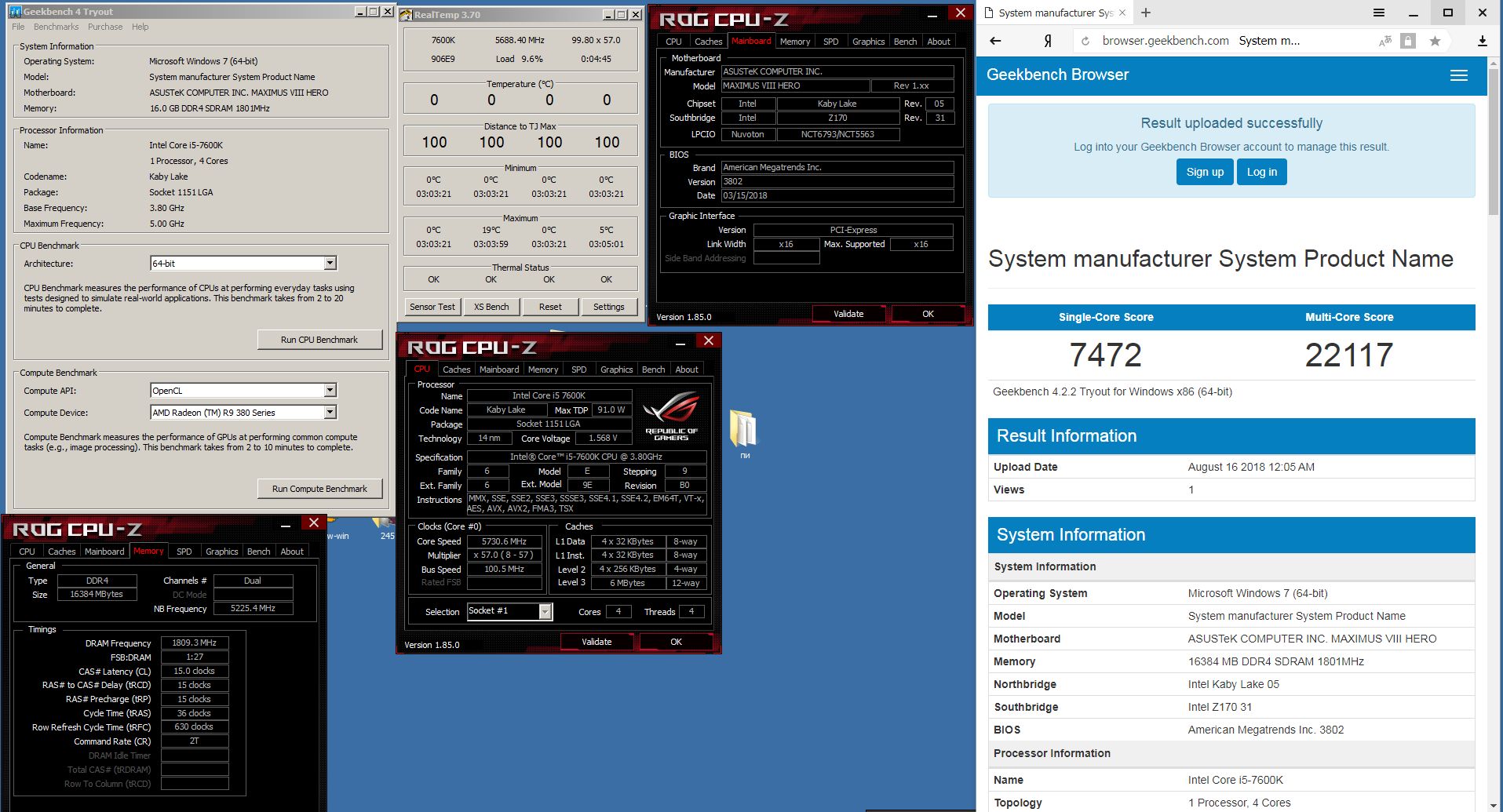The height and width of the screenshot is (812, 1503).
Task: Open the Selection Socket #1 dropdown in CPU-Z
Action: click(545, 611)
